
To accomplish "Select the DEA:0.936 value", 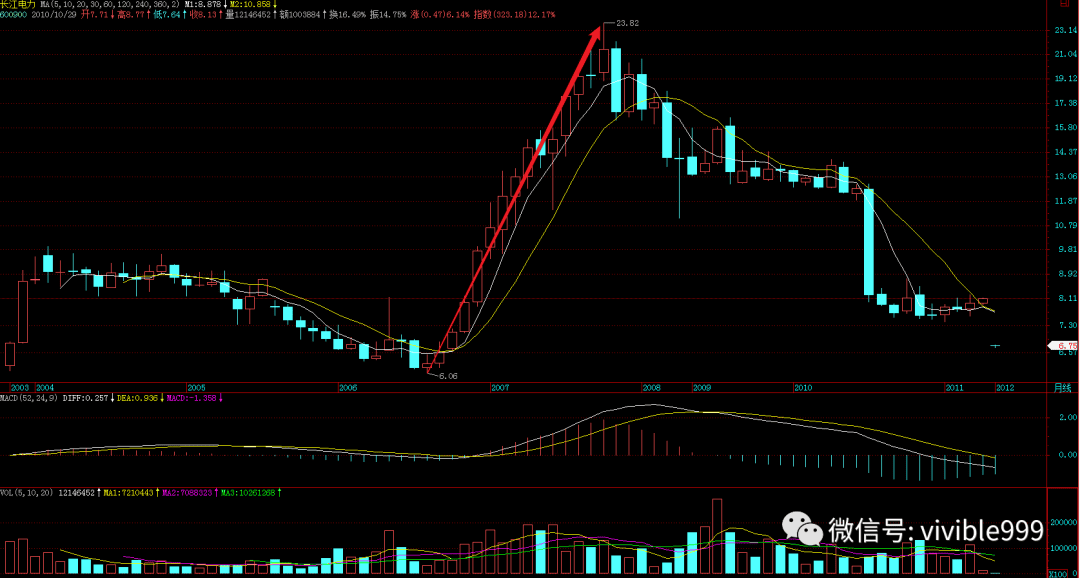I will tap(137, 398).
